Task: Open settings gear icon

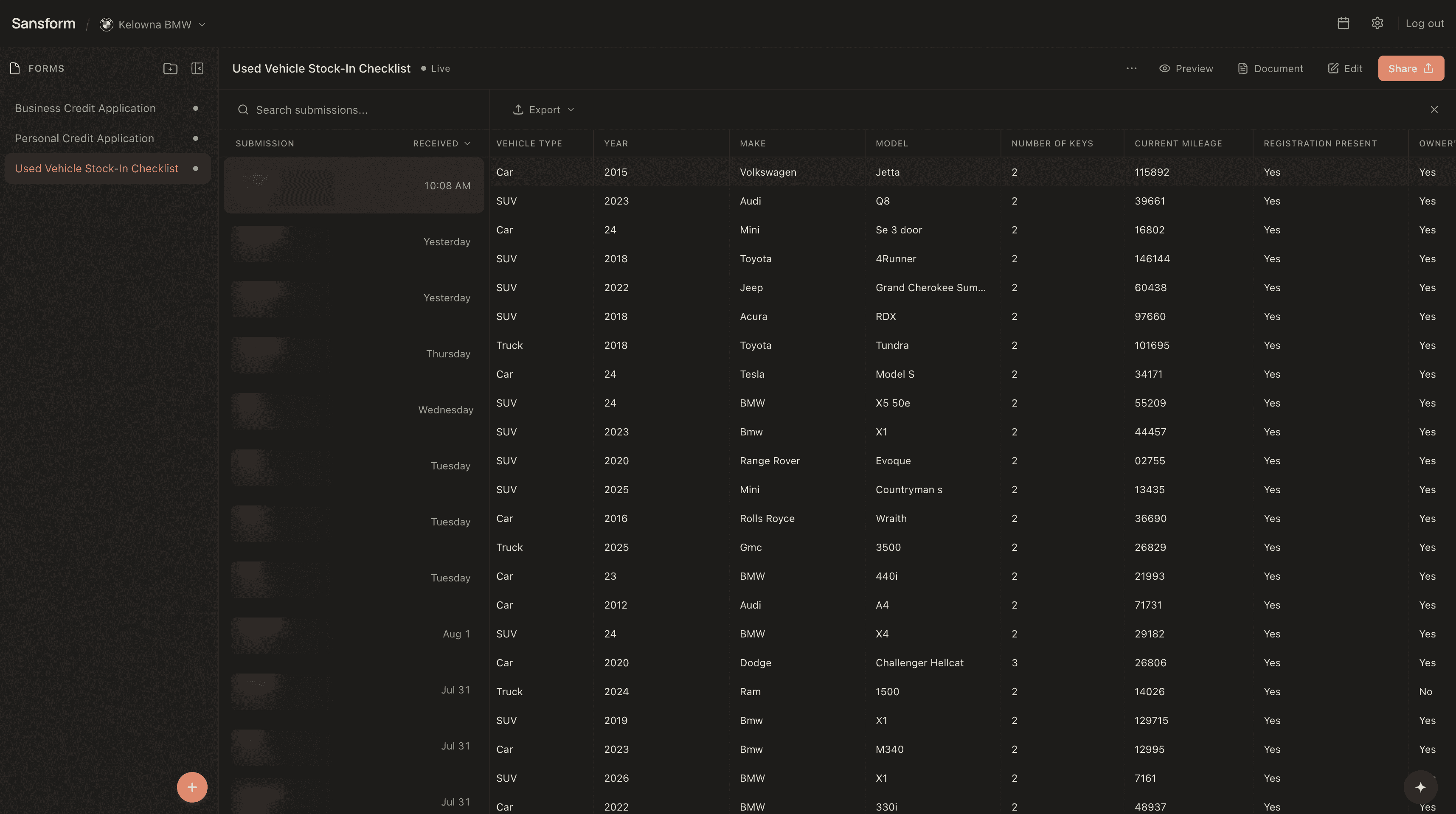Action: tap(1377, 23)
